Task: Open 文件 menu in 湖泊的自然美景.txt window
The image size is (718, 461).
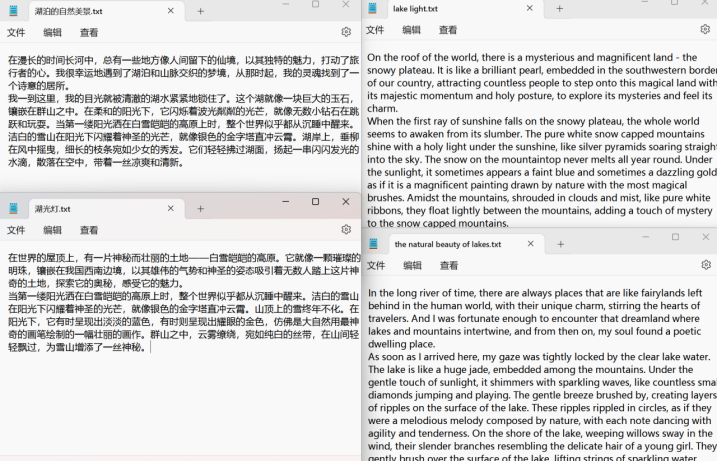Action: tap(16, 33)
